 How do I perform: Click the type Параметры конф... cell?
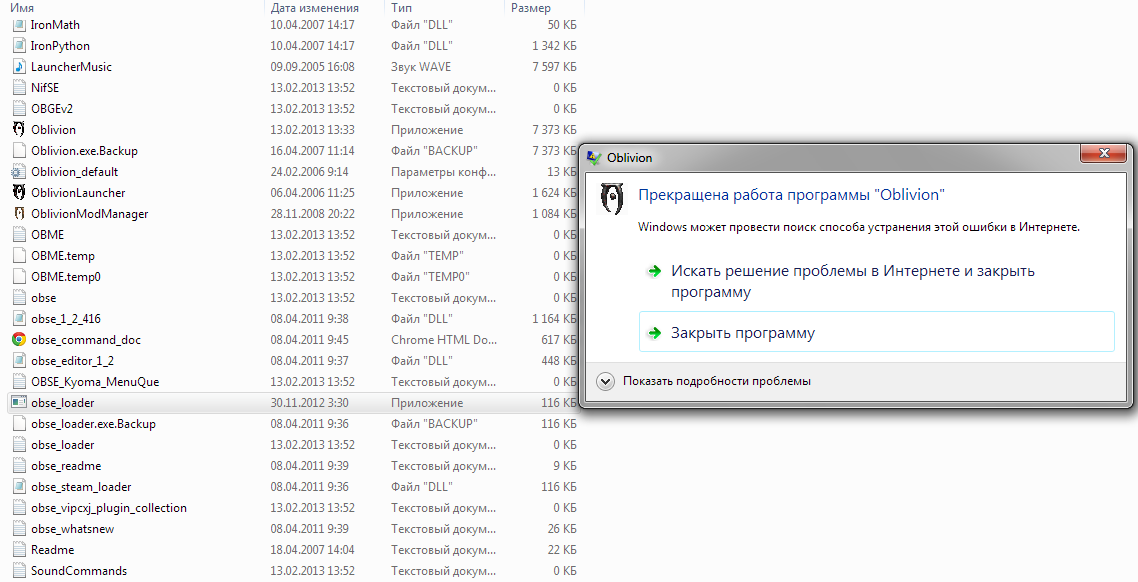coord(443,171)
